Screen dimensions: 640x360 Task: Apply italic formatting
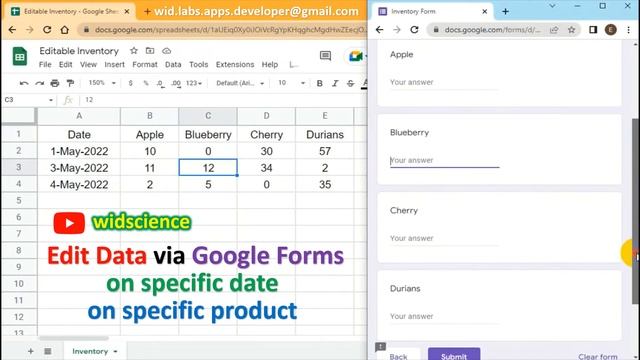(335, 83)
